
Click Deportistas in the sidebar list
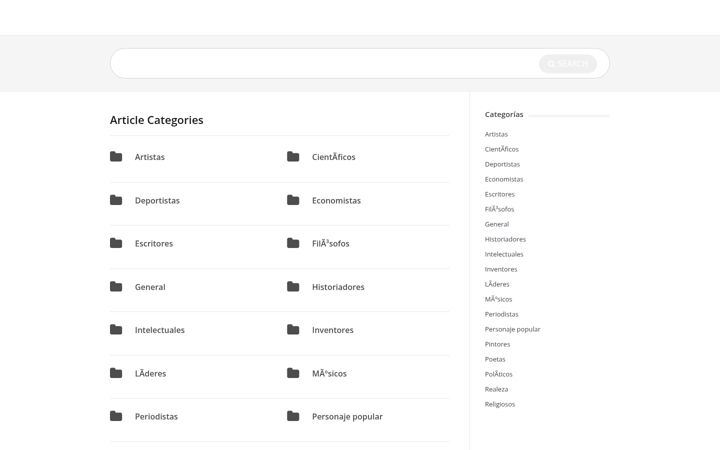tap(502, 164)
